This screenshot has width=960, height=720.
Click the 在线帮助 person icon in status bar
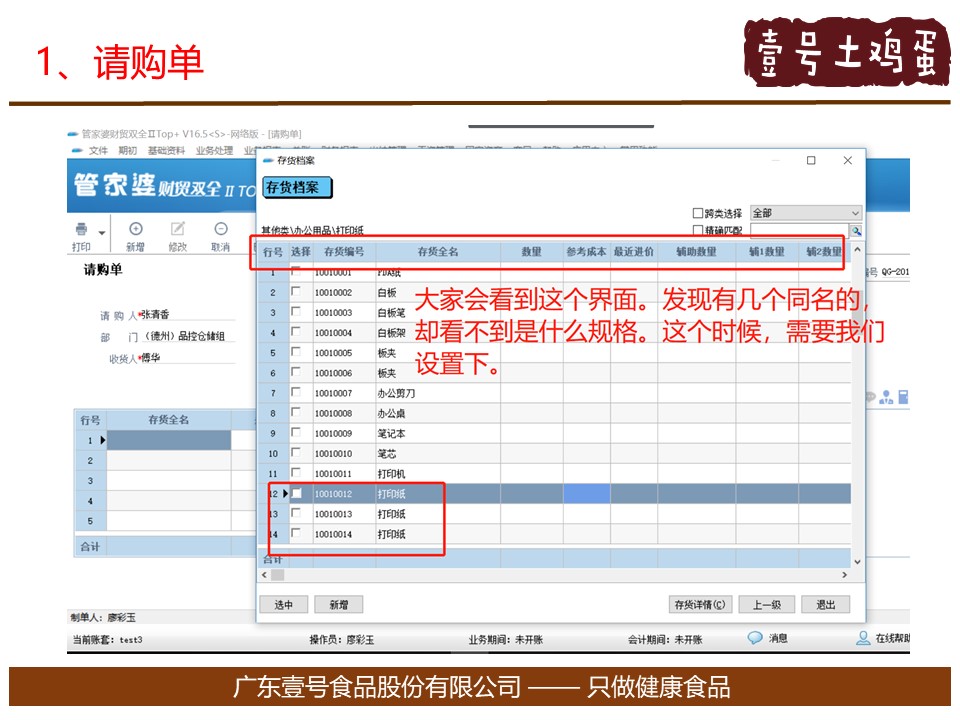pyautogui.click(x=863, y=638)
